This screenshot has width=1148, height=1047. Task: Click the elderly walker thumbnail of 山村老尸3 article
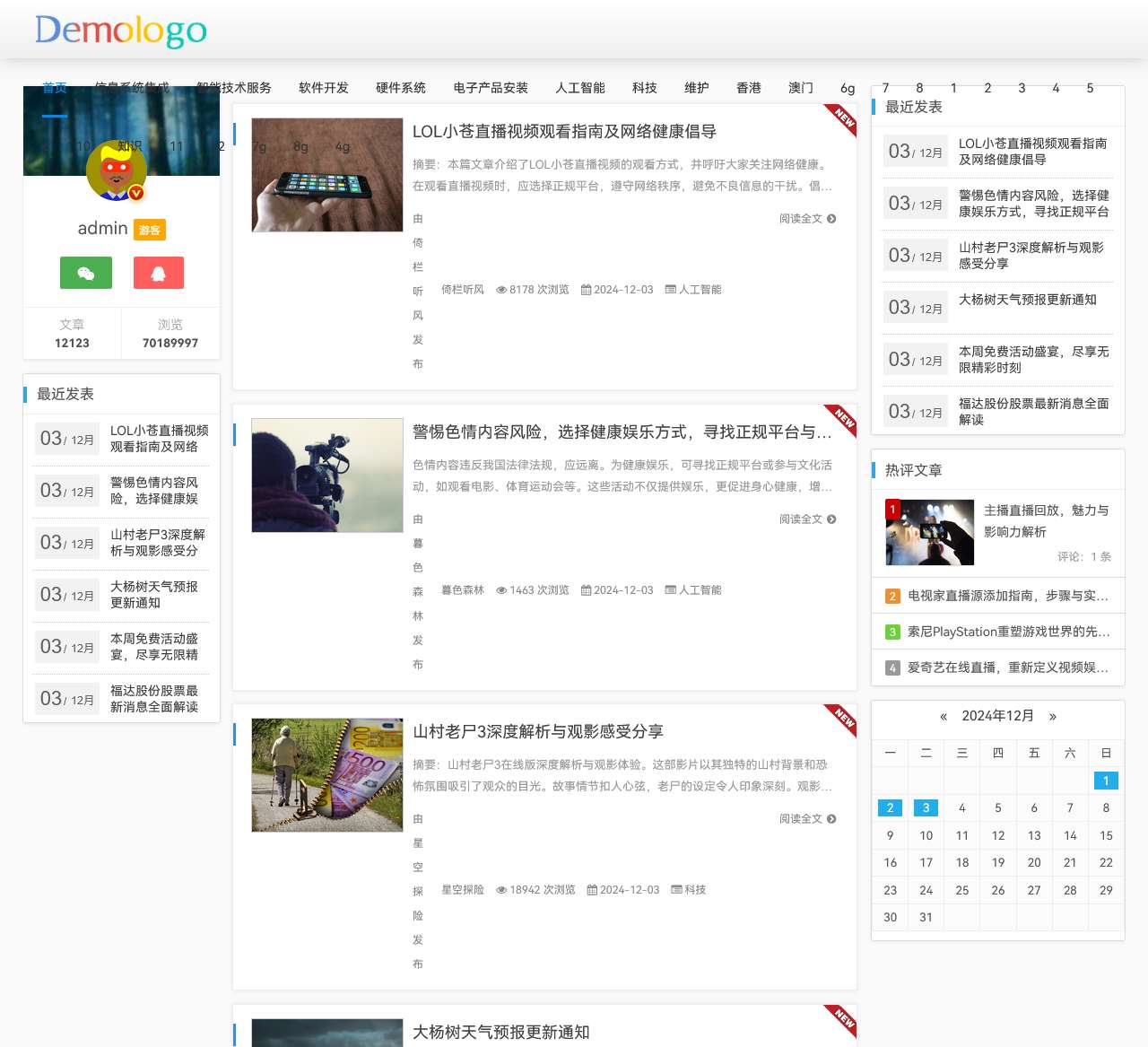click(327, 775)
